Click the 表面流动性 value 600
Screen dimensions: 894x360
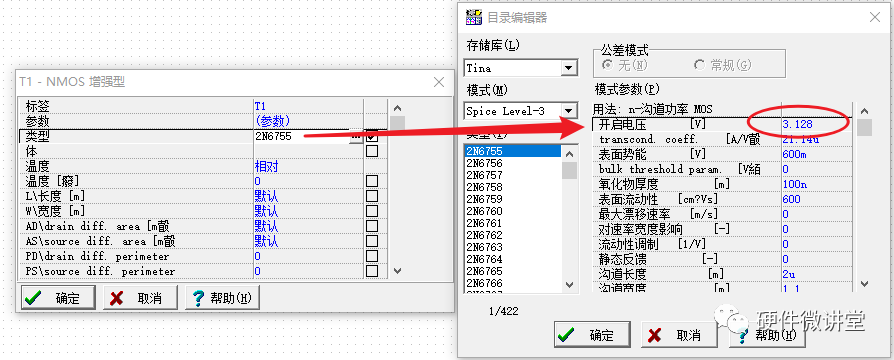(791, 199)
